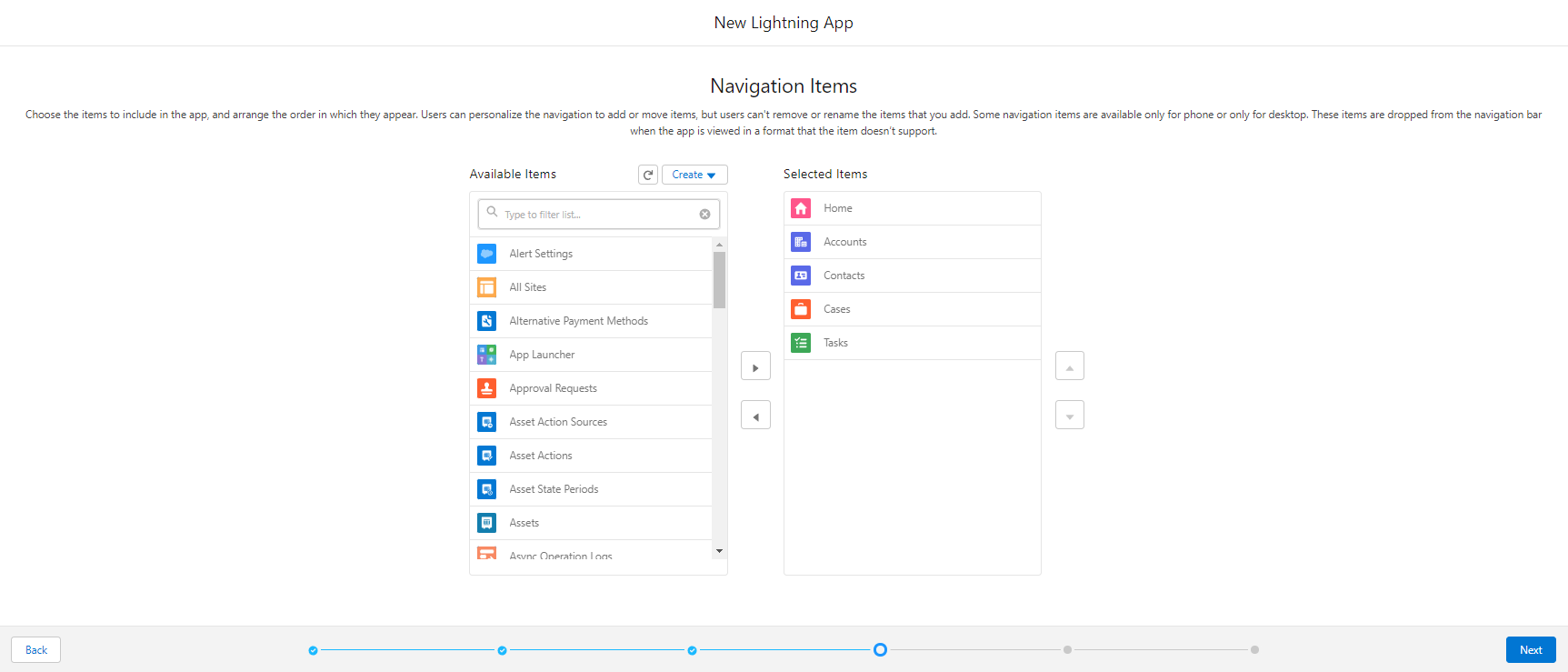Select Asset Actions item
Screen dimensions: 1568x672
(x=591, y=456)
